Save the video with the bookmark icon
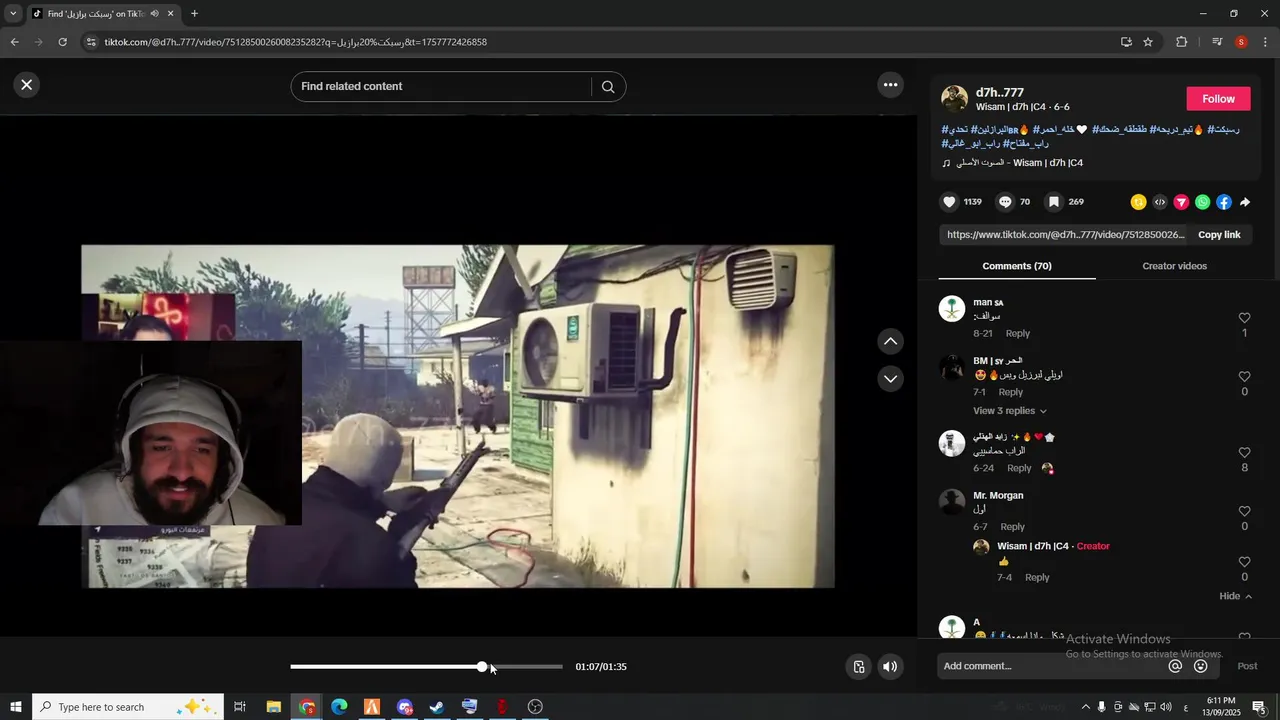The width and height of the screenshot is (1280, 720). [x=1053, y=202]
